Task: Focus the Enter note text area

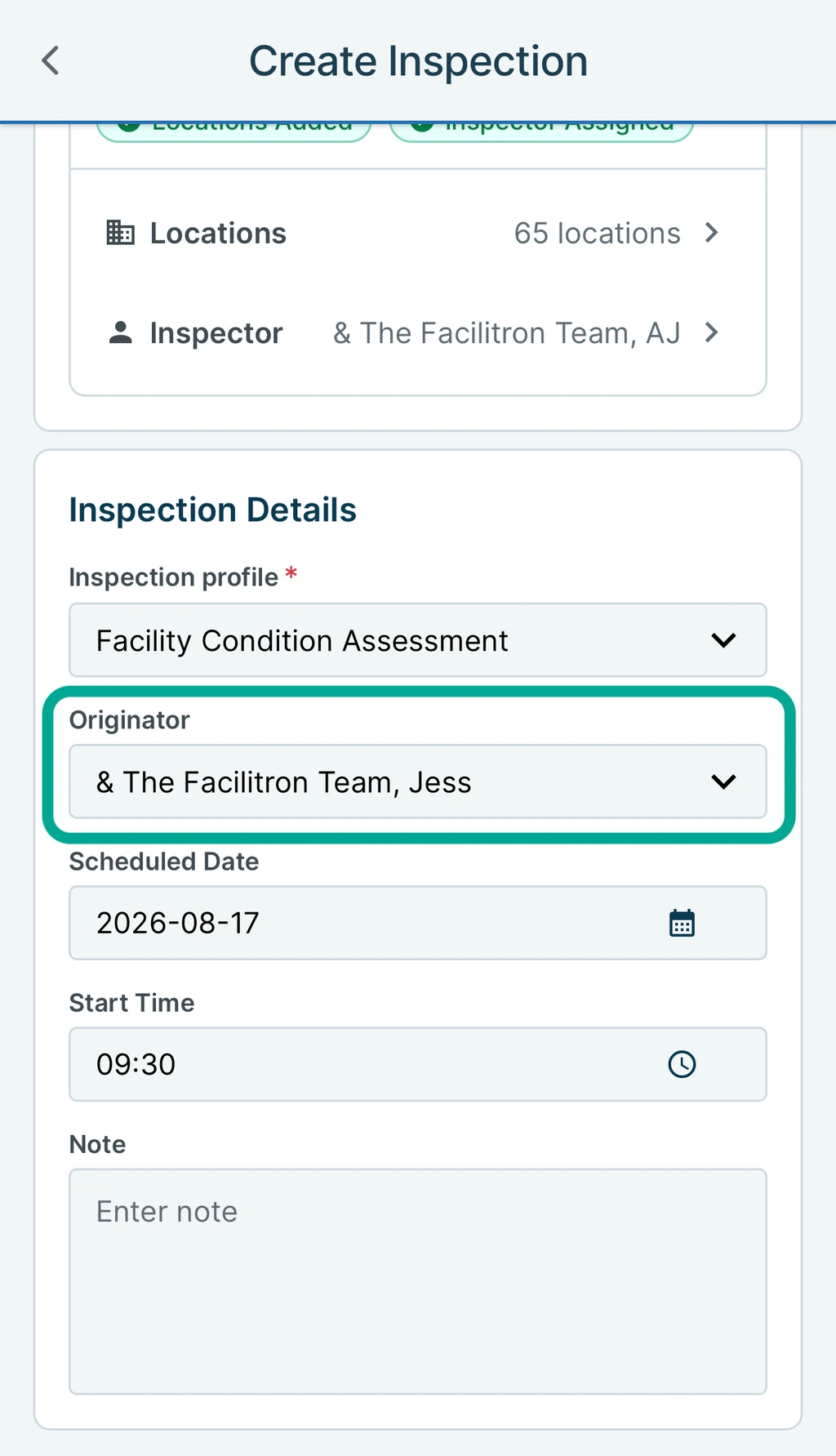Action: tap(418, 1281)
